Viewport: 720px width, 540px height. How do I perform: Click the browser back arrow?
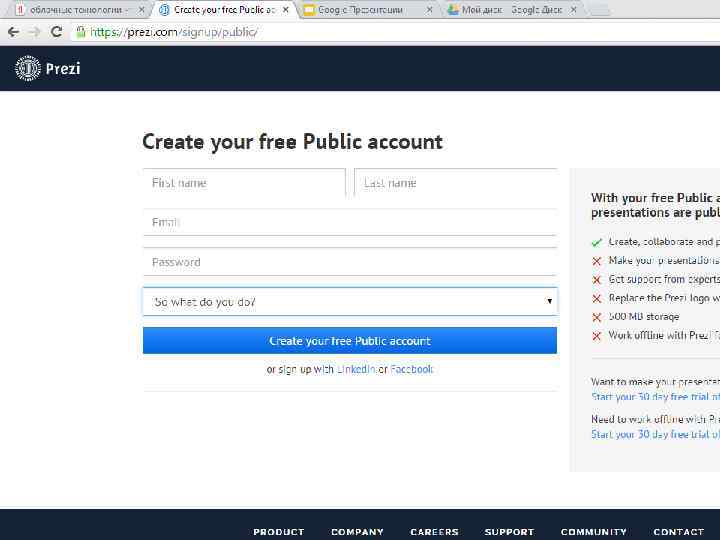pyautogui.click(x=13, y=32)
